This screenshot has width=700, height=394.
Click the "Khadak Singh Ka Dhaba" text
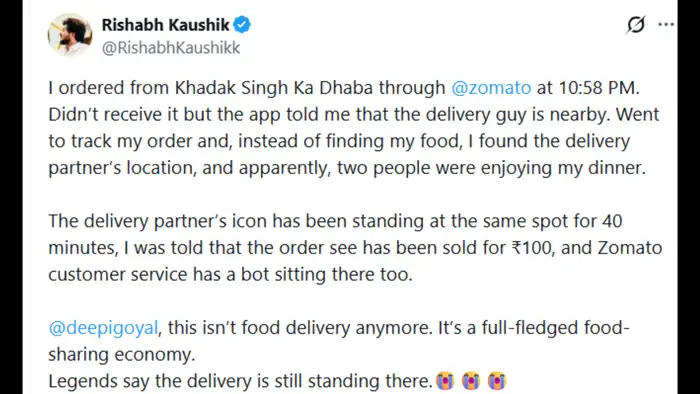coord(274,88)
